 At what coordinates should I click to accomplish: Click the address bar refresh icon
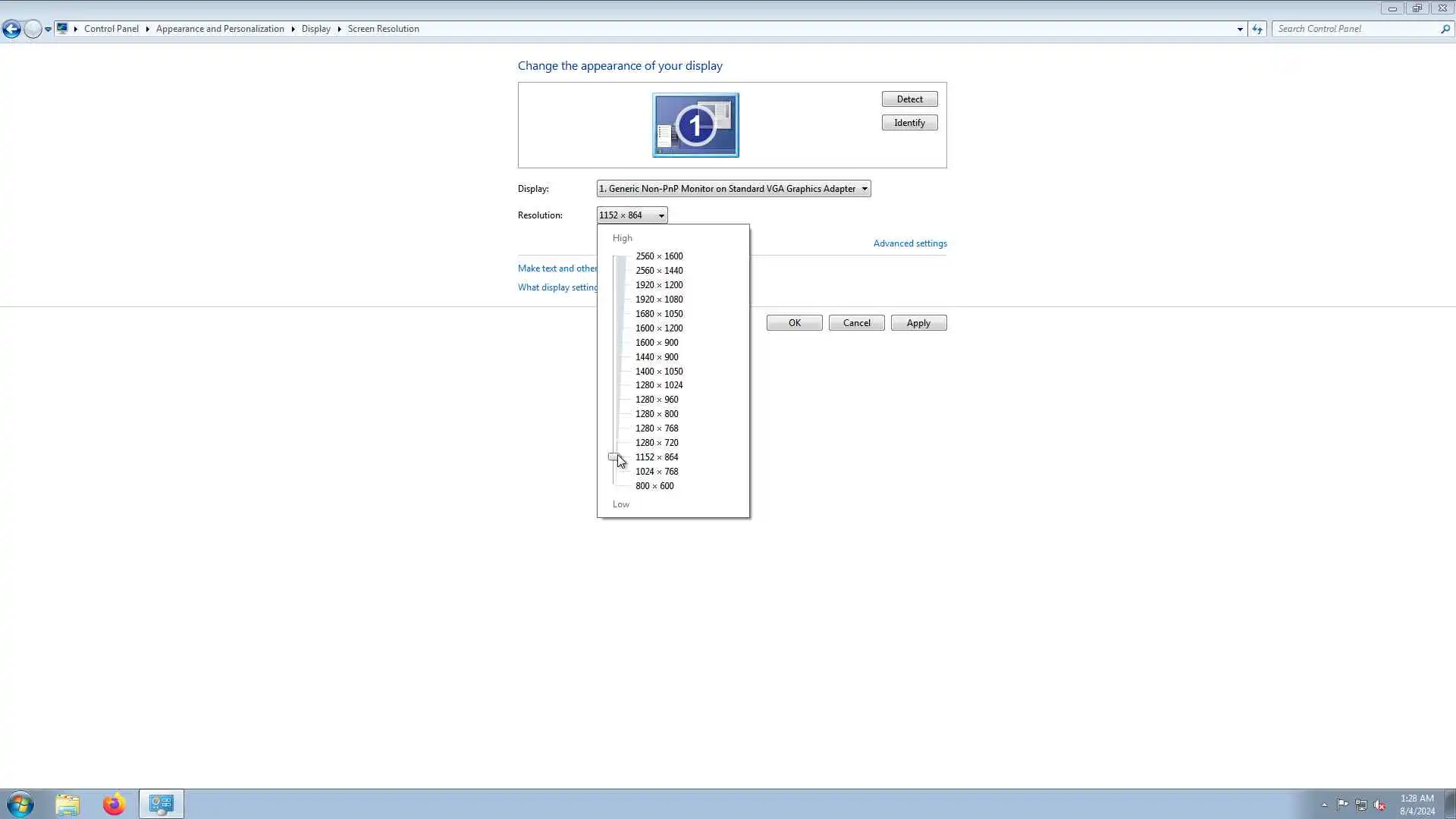[x=1257, y=30]
